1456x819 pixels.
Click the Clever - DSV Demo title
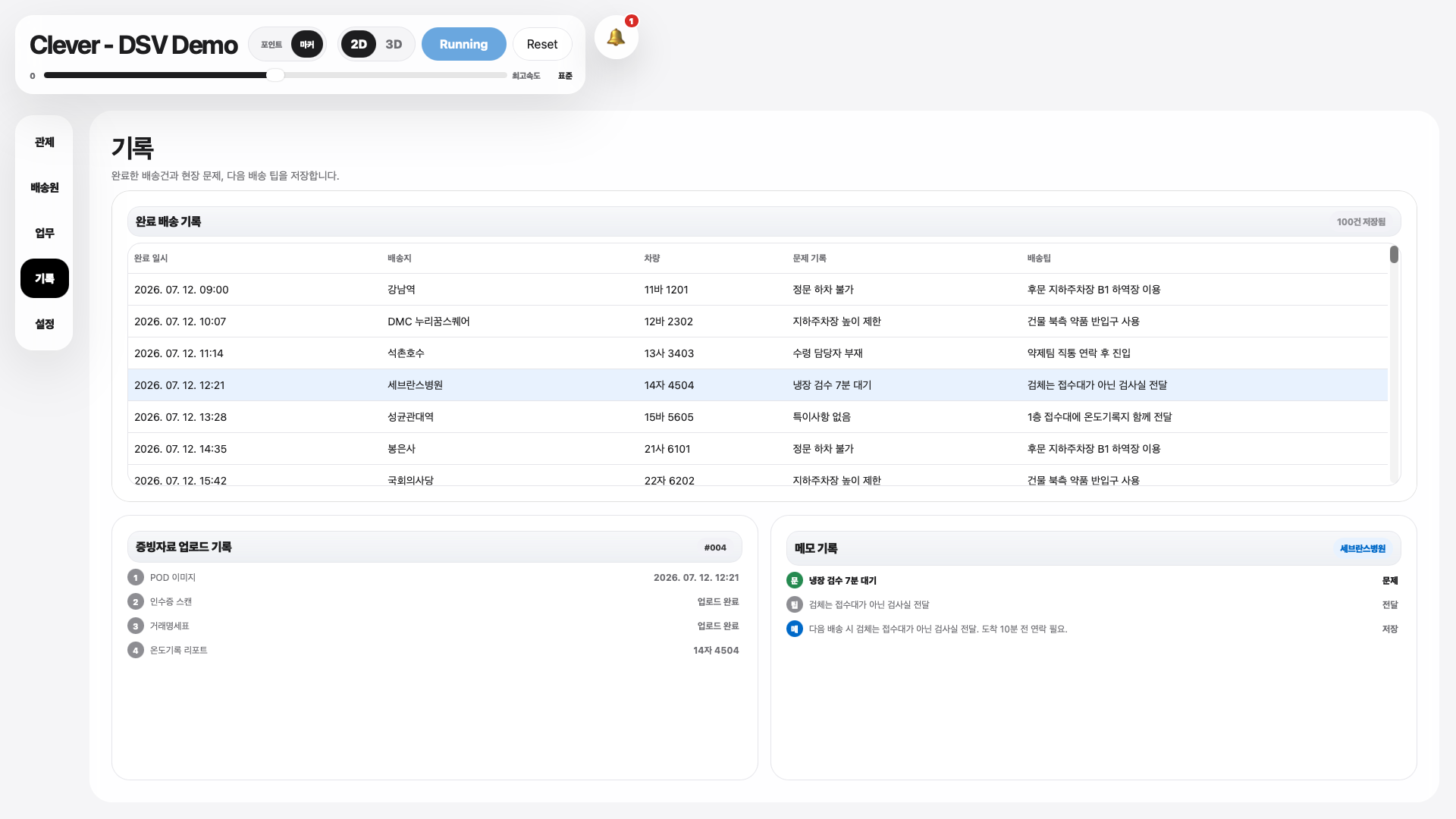tap(133, 45)
